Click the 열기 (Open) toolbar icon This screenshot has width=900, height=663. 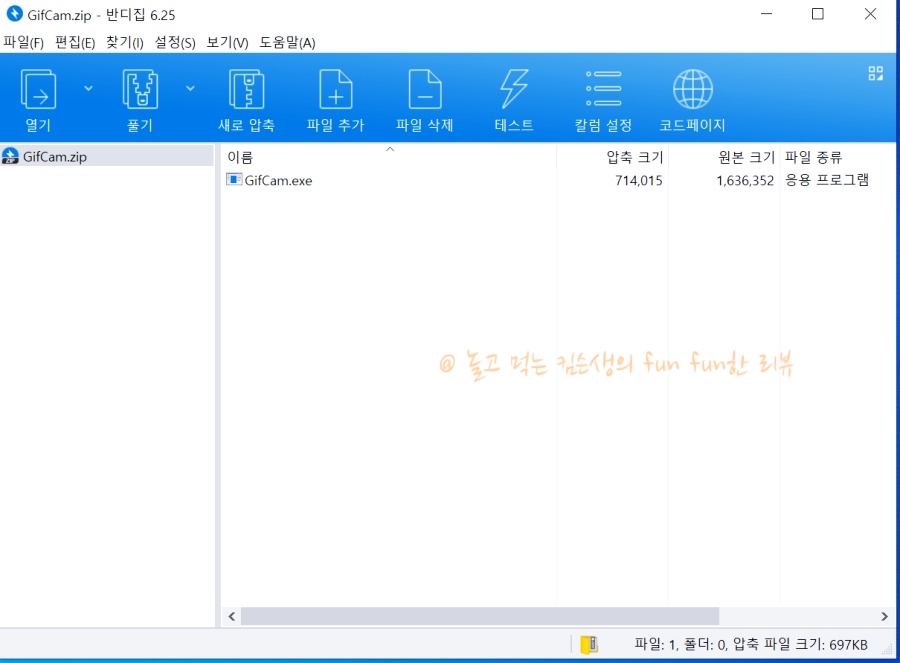[38, 90]
